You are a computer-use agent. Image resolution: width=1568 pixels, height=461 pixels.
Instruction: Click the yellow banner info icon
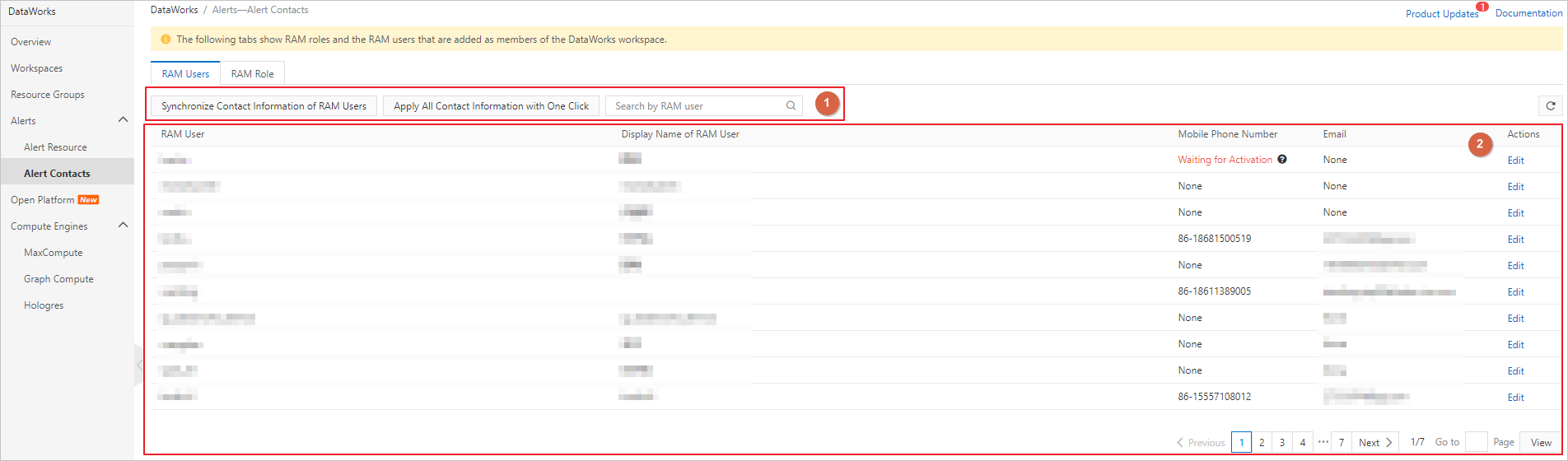(166, 40)
